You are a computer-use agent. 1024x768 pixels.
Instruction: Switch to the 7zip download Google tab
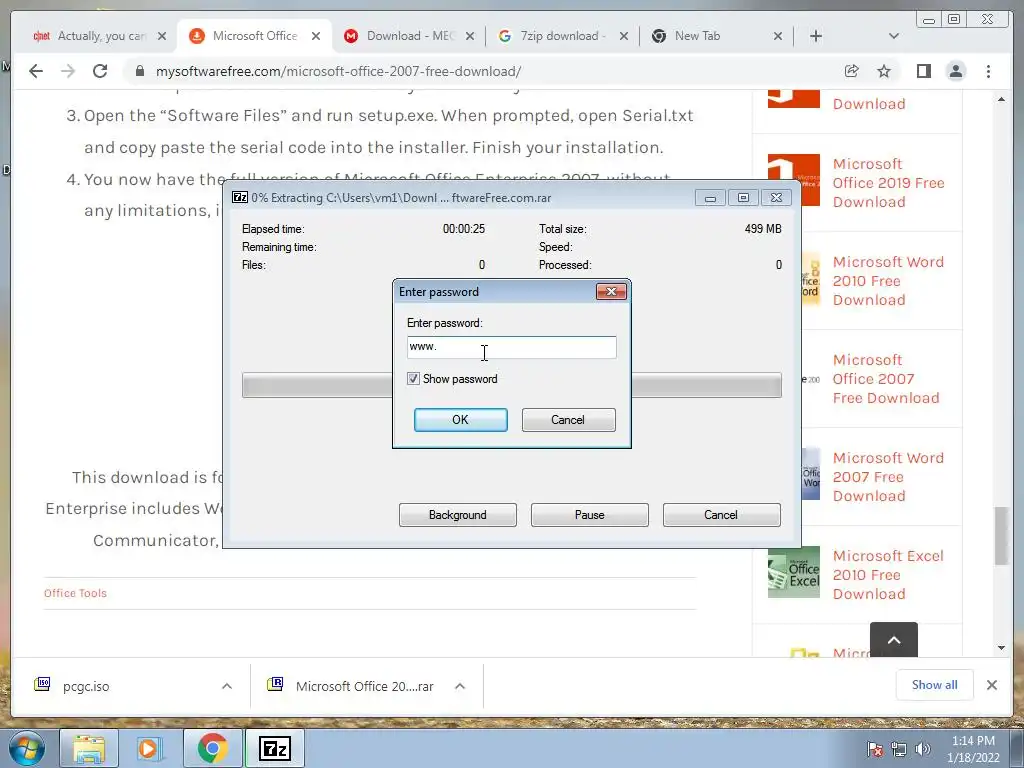563,36
